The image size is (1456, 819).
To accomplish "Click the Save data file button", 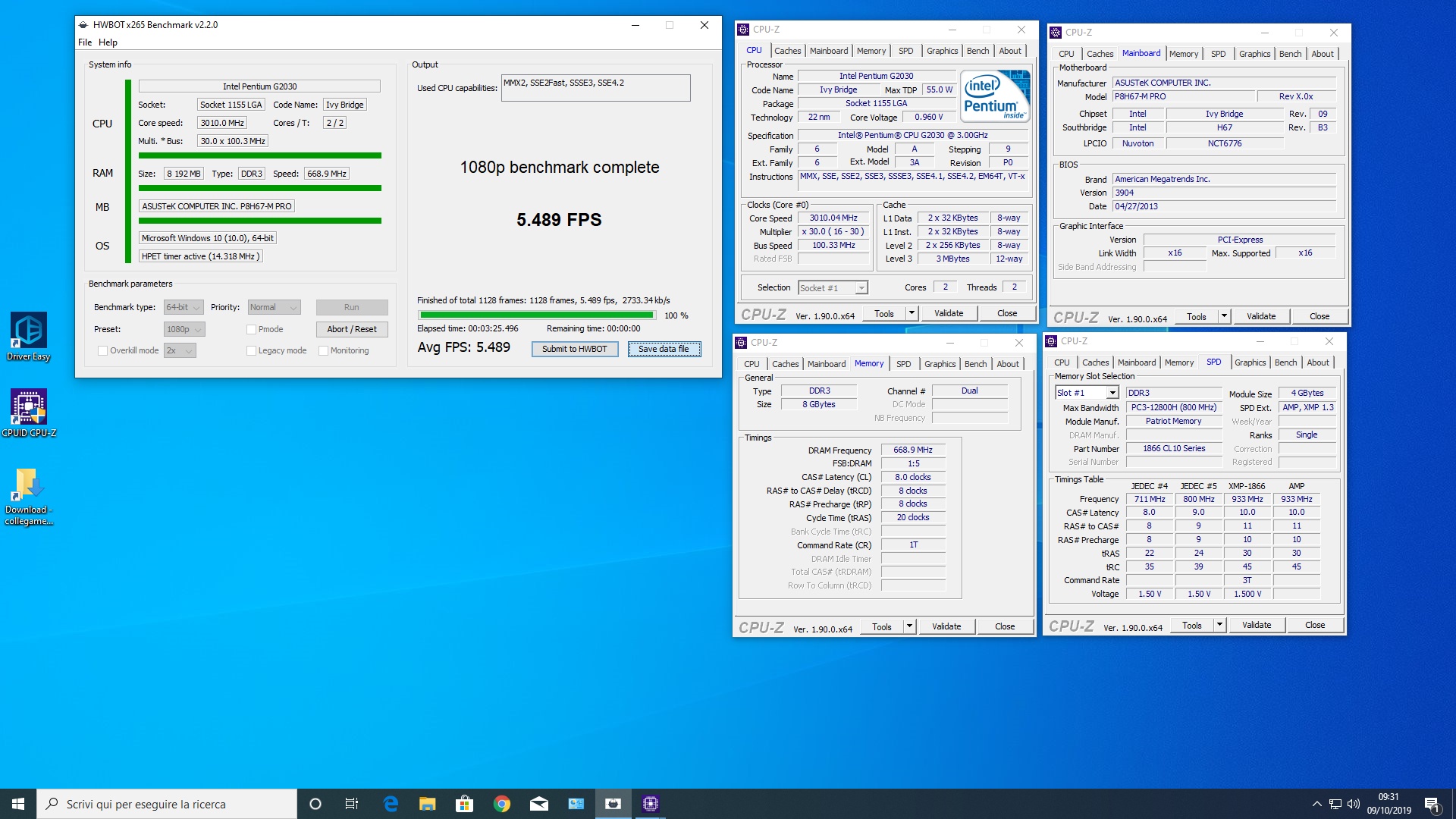I will 664,349.
